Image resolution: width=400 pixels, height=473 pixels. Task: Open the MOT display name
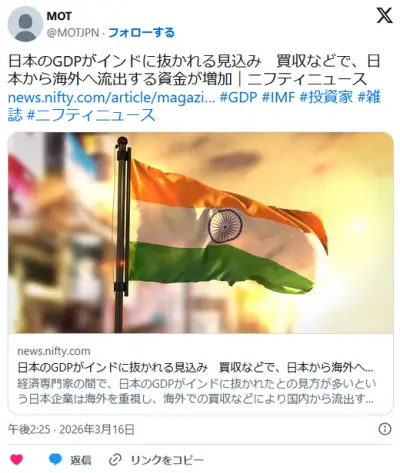(59, 16)
